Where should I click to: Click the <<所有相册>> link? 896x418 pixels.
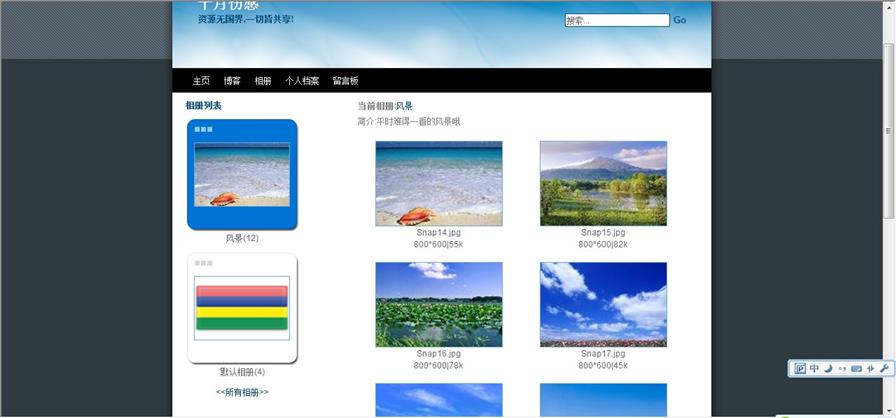tap(242, 392)
